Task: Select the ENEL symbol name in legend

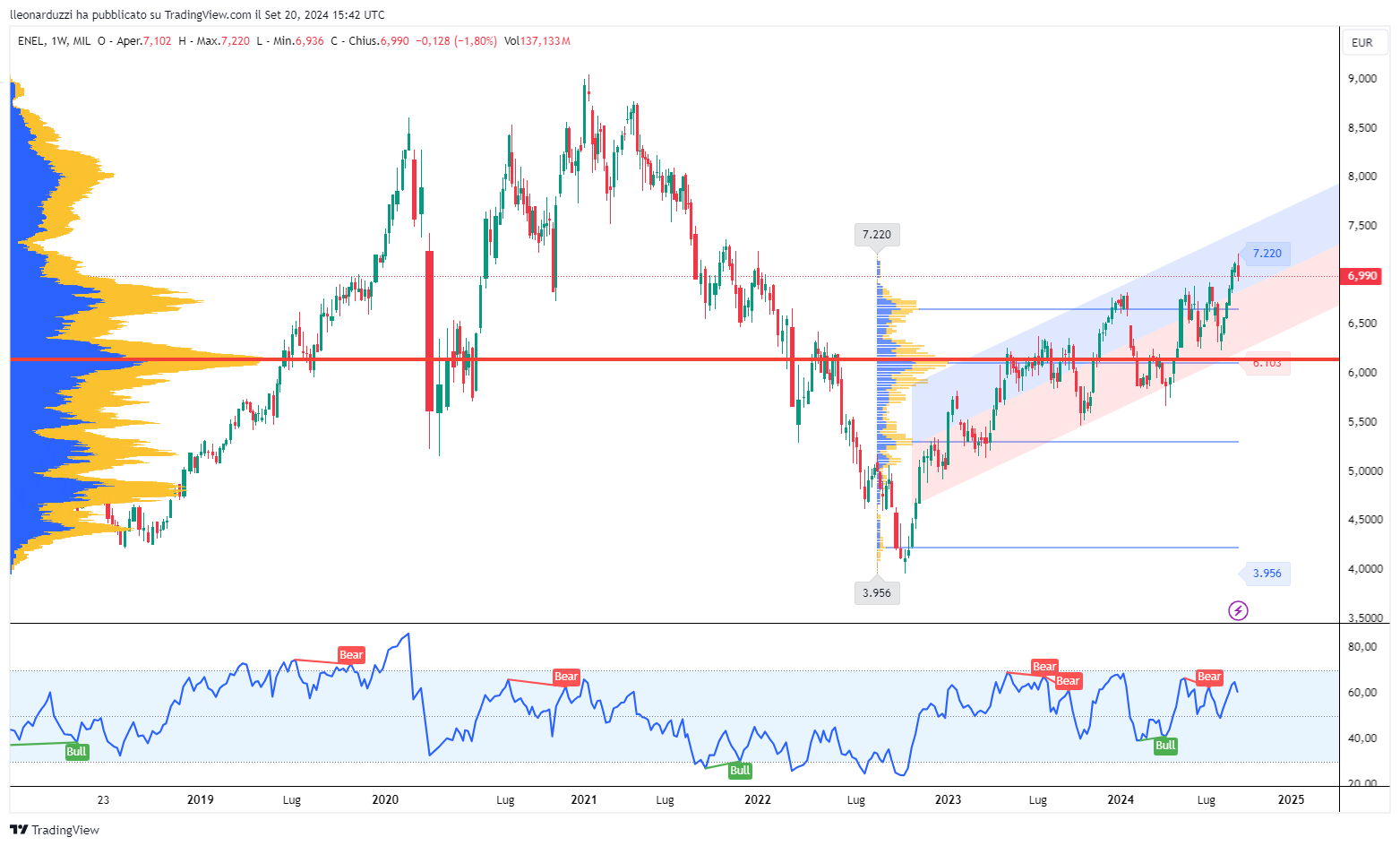Action: click(x=31, y=41)
